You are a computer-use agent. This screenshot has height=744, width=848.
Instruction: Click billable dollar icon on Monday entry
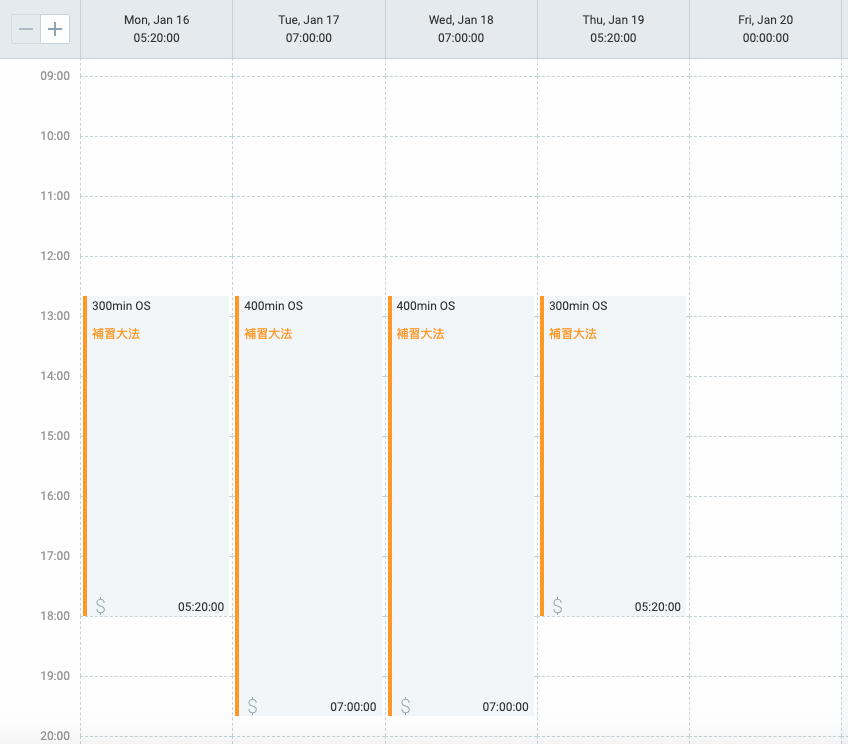[x=100, y=606]
